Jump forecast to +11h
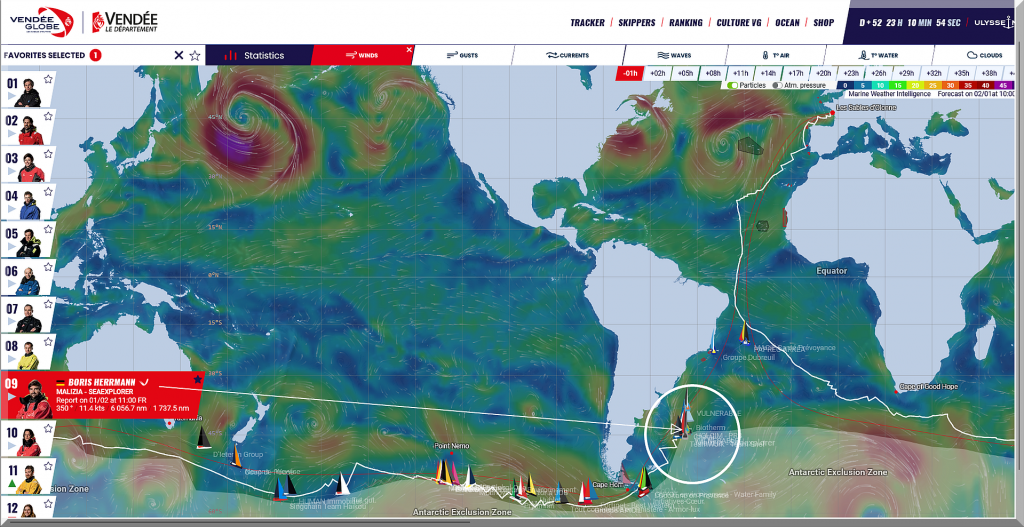 (740, 73)
